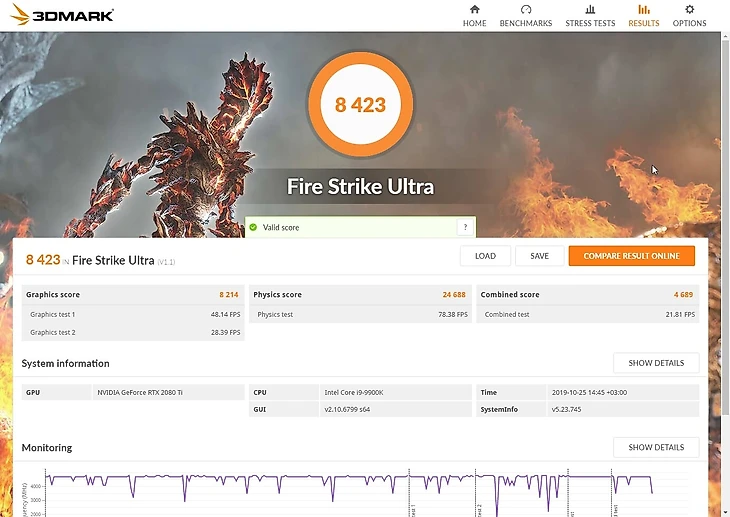
Task: Click the Monitoring frequency graph
Action: (350, 490)
